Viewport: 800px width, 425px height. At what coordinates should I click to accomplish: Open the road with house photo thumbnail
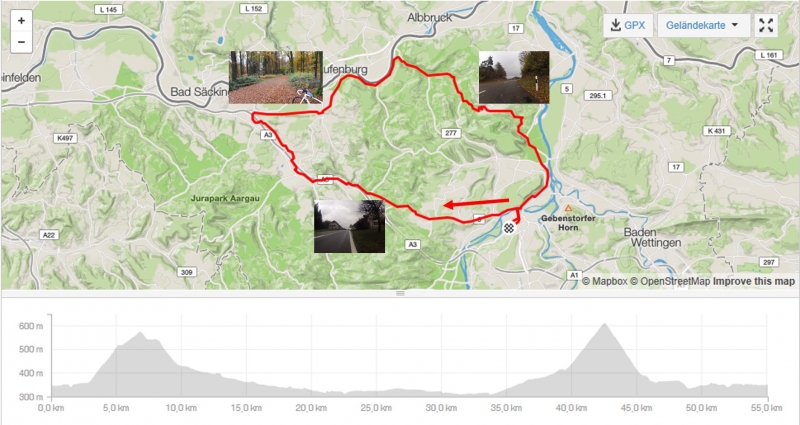pos(349,226)
